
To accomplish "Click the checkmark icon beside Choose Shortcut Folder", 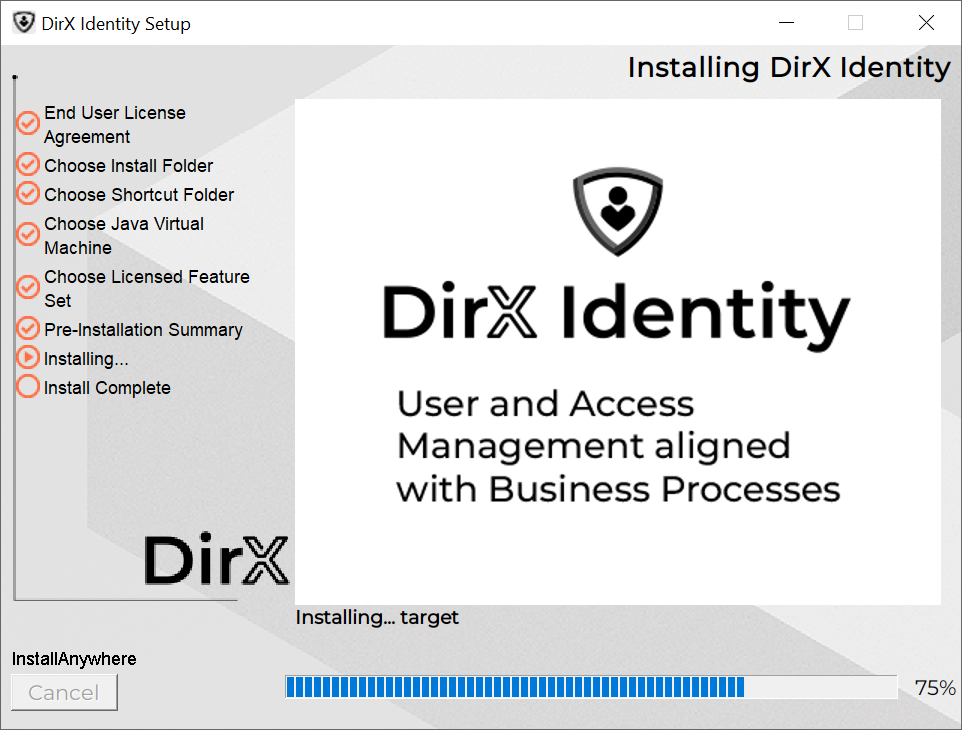I will (28, 194).
